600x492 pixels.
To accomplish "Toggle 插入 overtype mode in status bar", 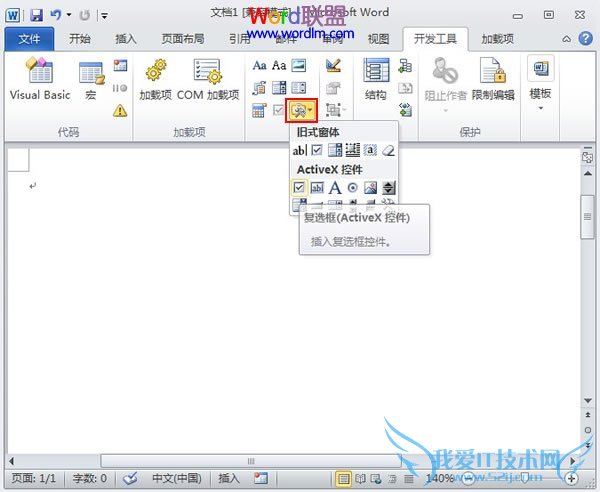I will pyautogui.click(x=228, y=478).
